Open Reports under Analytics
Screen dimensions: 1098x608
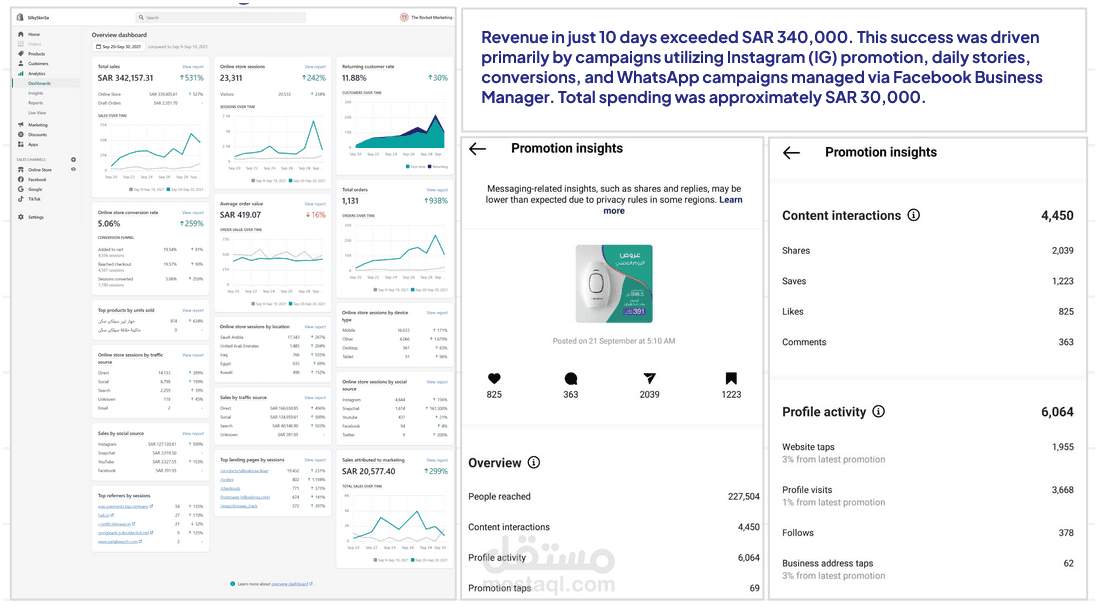(x=36, y=103)
